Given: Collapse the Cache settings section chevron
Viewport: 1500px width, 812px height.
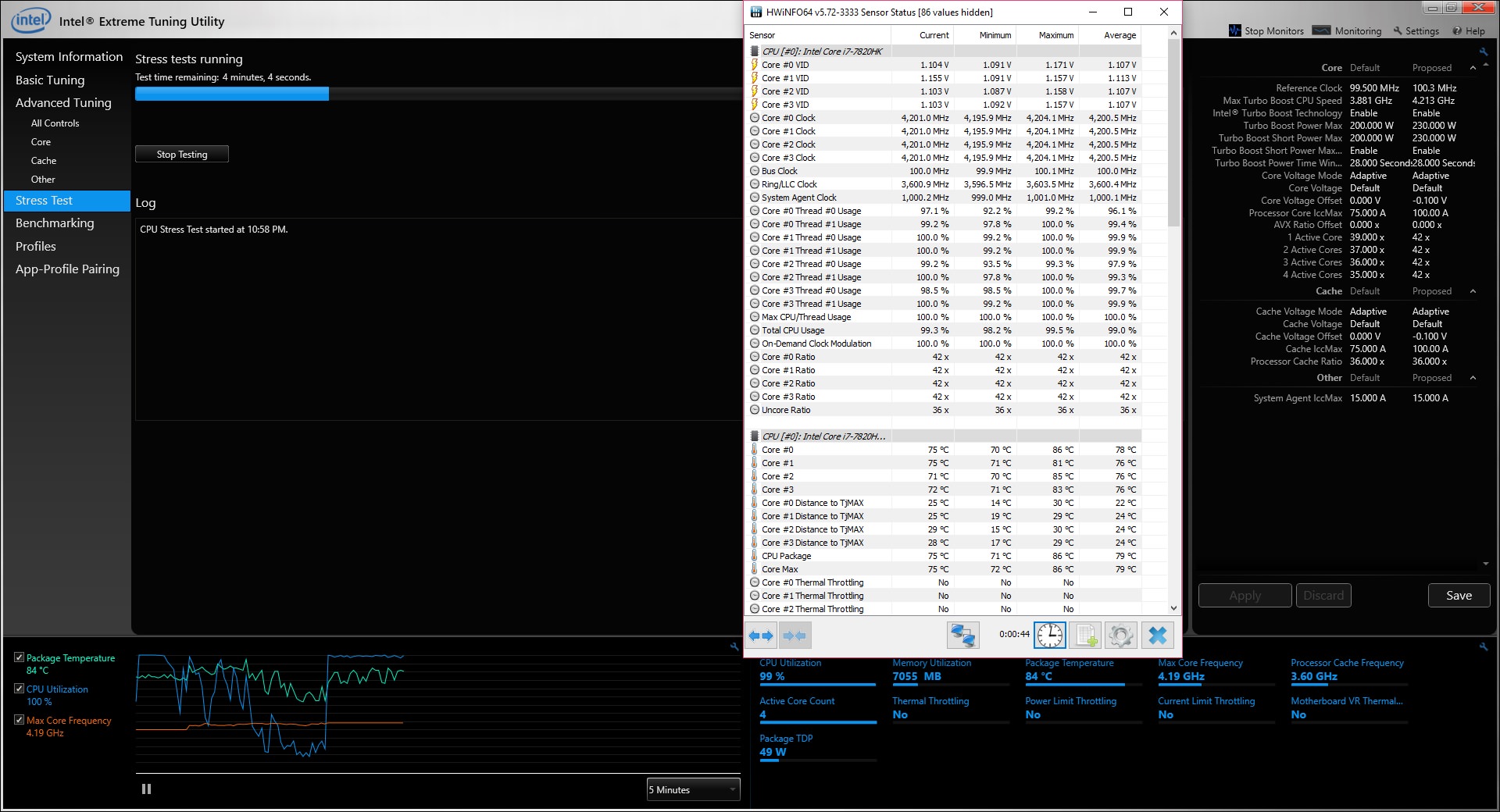Looking at the screenshot, I should [x=1473, y=291].
